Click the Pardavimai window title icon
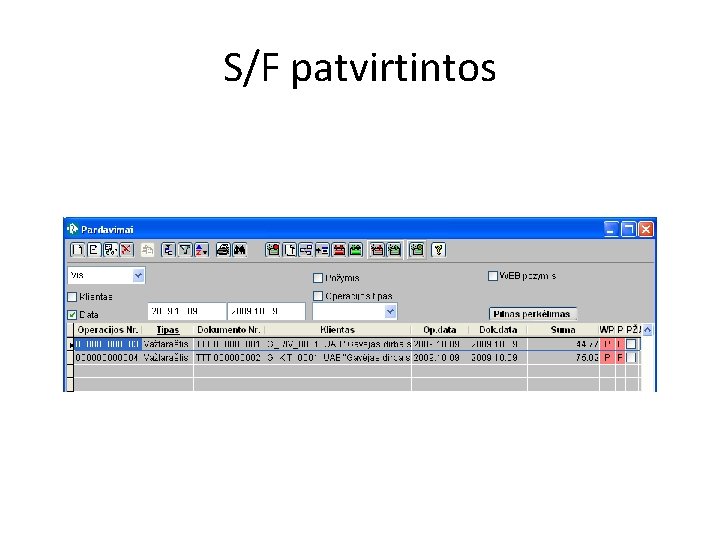Viewport: 720px width, 540px height. pos(73,229)
